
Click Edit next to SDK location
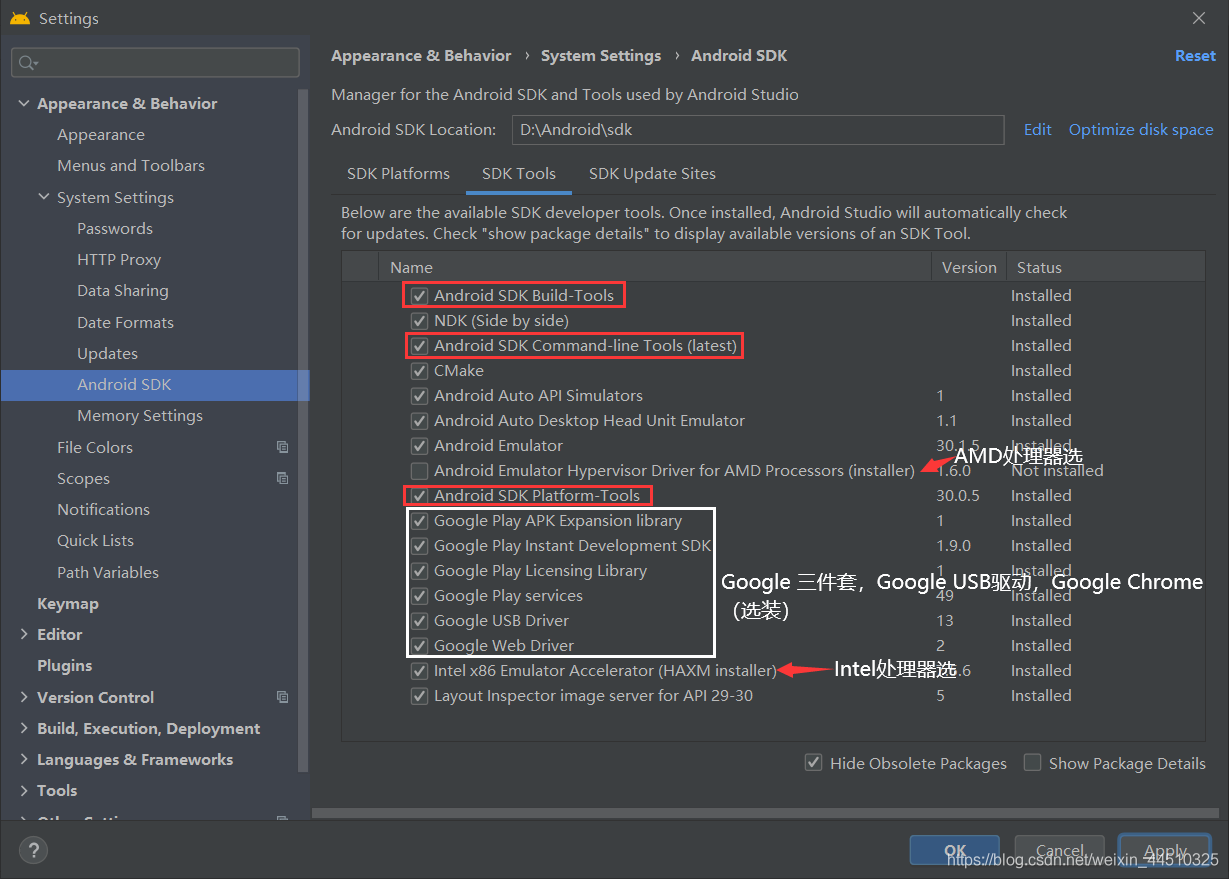[x=1037, y=130]
